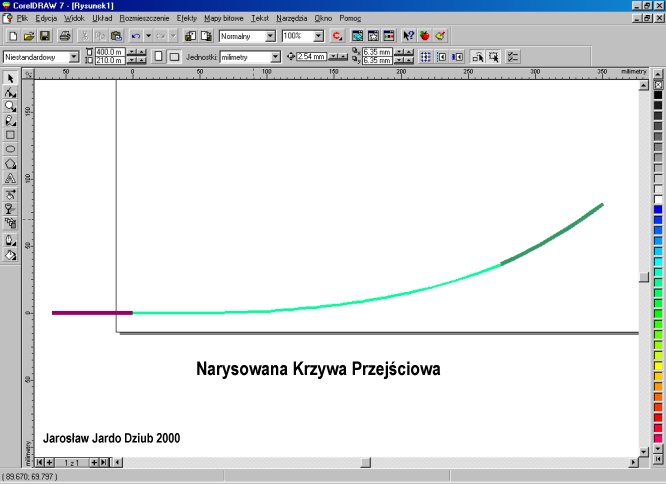This screenshot has height=484, width=666.
Task: Click the Print icon in toolbar
Action: point(64,36)
